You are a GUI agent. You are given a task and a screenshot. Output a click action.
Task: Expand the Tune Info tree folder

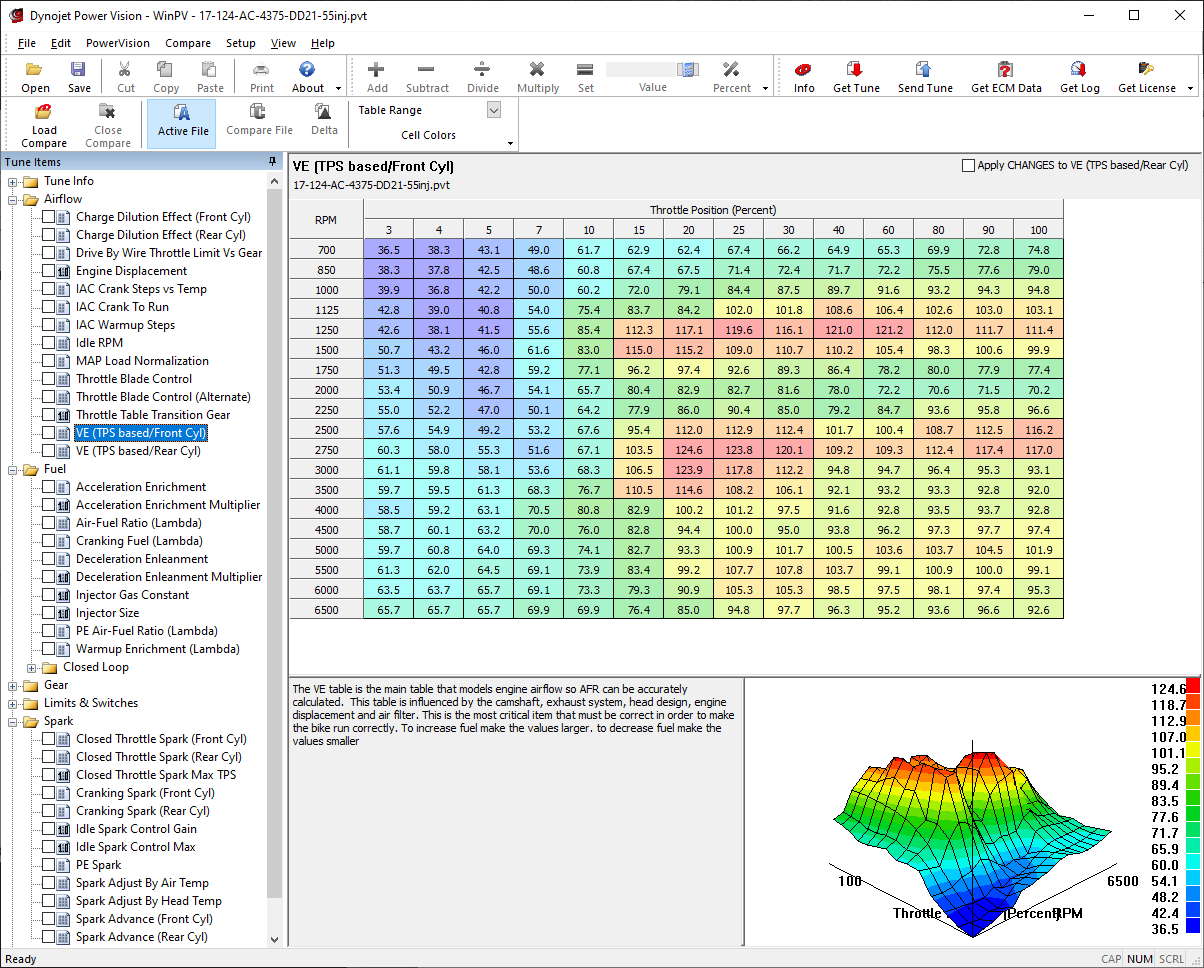click(13, 181)
